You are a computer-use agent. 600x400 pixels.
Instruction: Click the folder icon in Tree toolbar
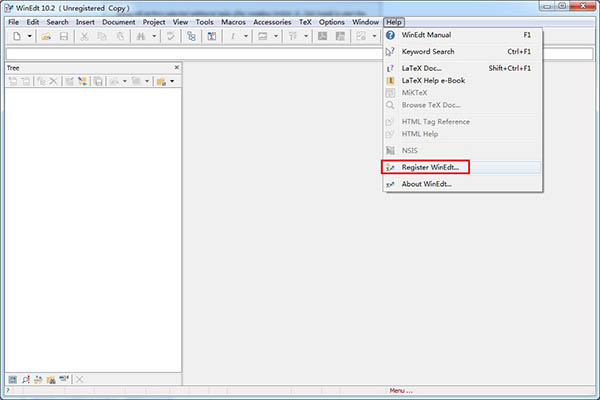click(x=161, y=81)
